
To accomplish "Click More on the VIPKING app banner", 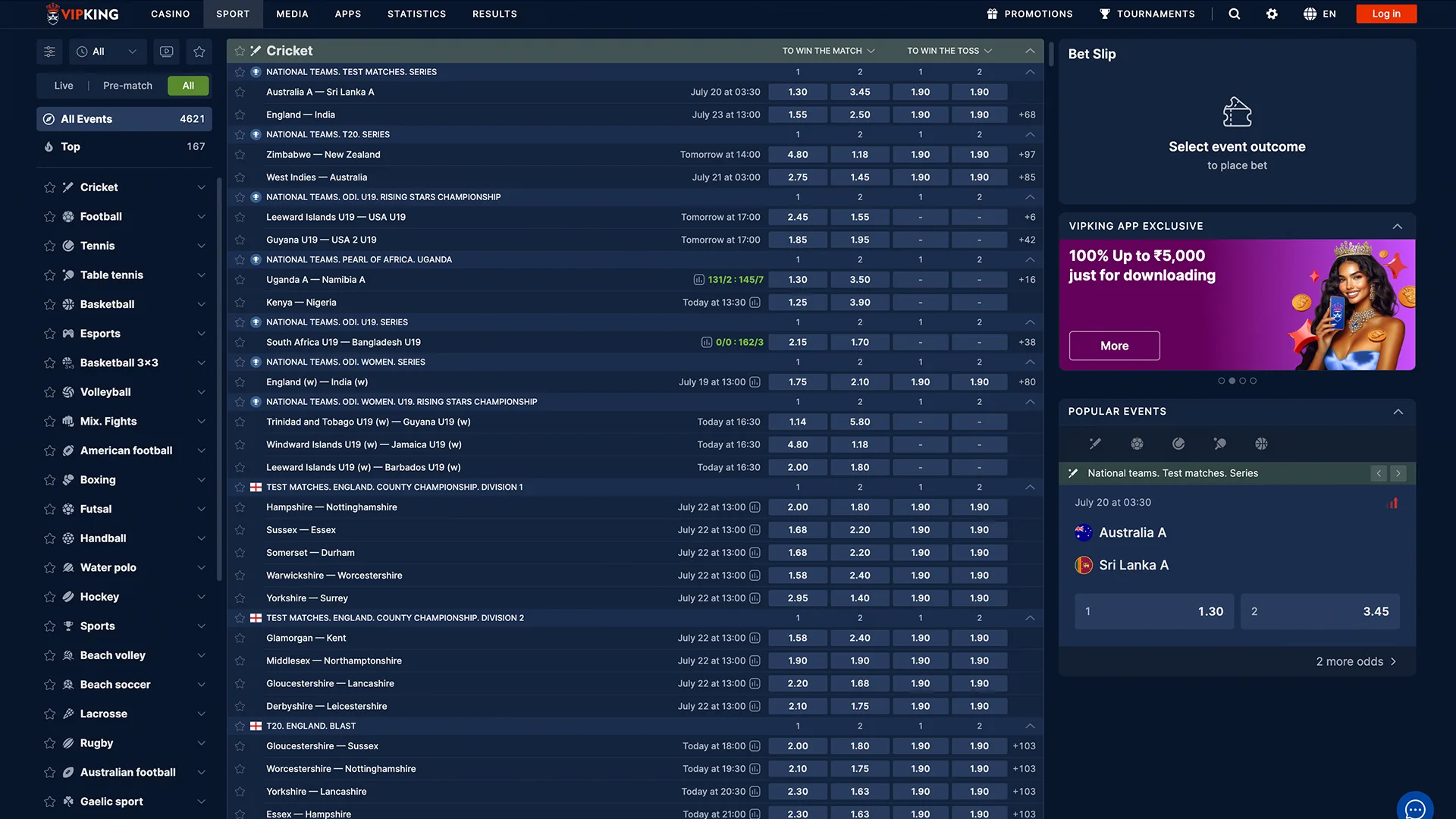I will tap(1114, 345).
